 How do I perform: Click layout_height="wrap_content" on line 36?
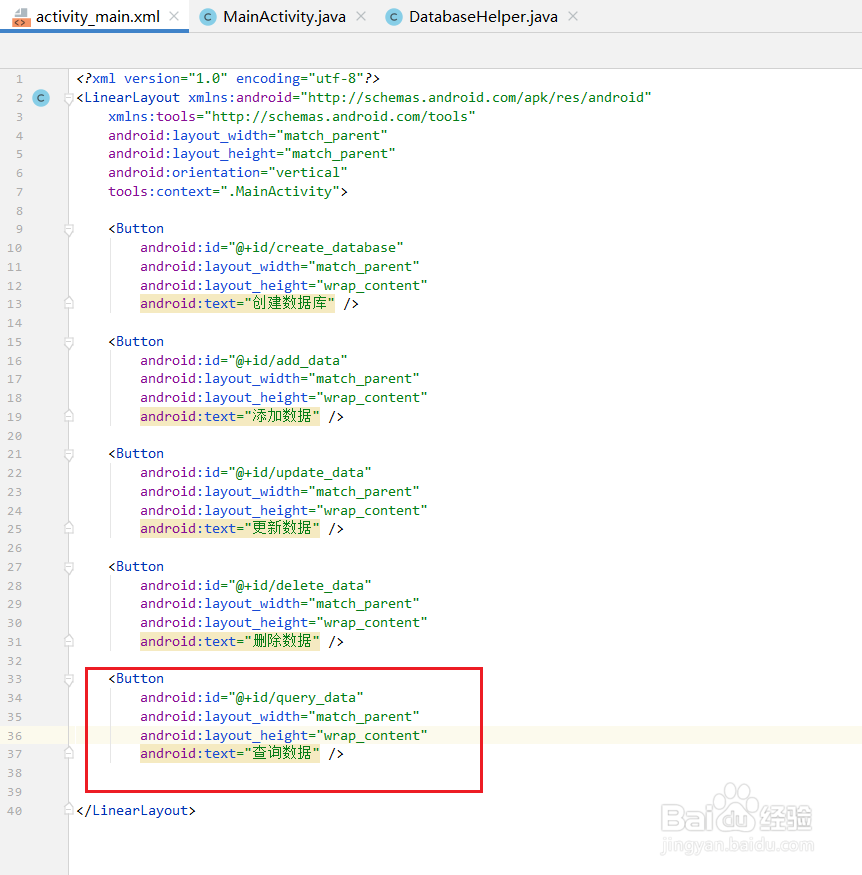(283, 735)
